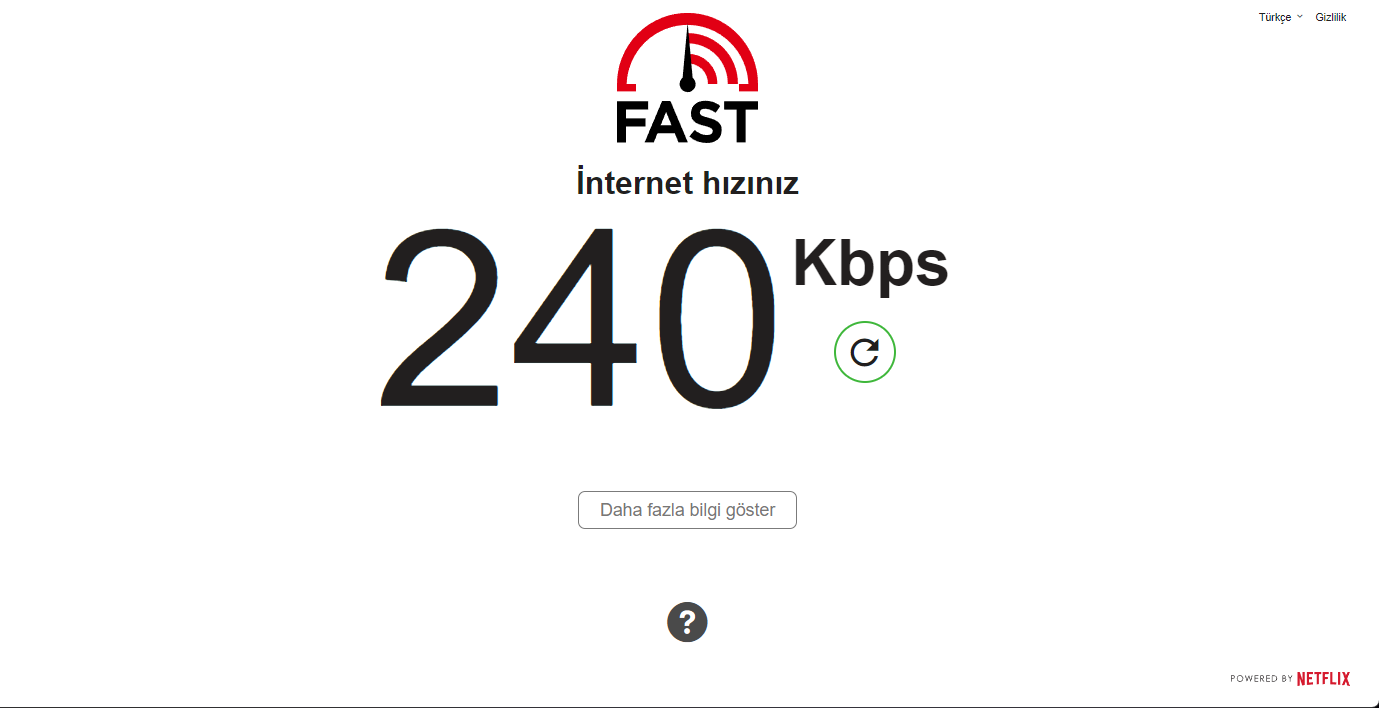Open the Gizlilik privacy link
Viewport: 1379px width, 708px height.
[1331, 17]
